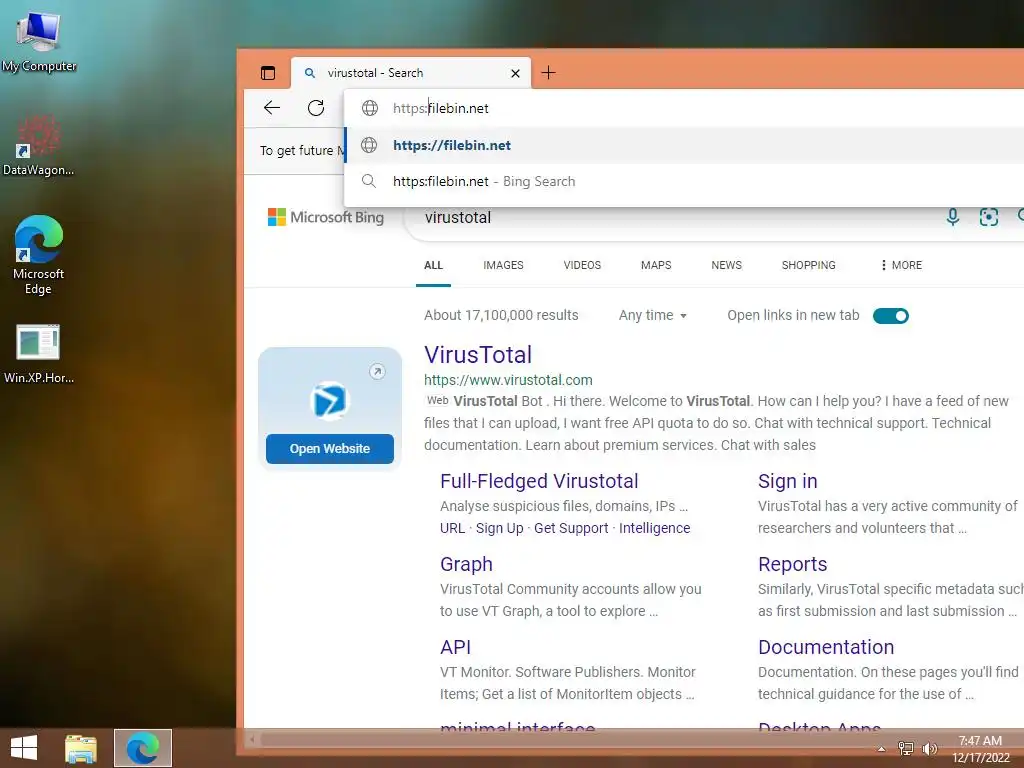Open the URL sublink

tap(452, 528)
